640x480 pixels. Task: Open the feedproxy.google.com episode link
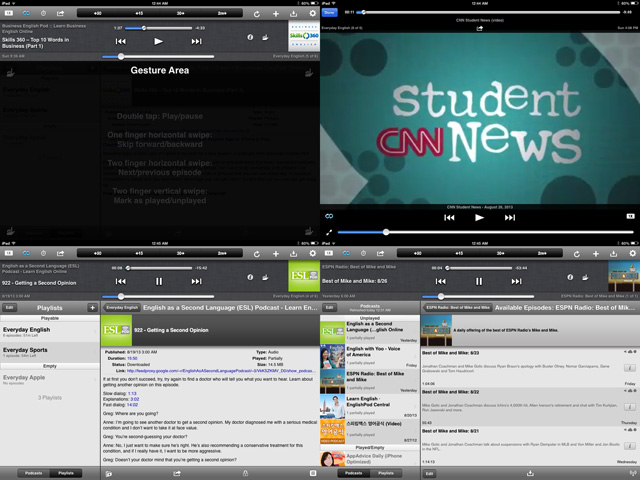[221, 371]
